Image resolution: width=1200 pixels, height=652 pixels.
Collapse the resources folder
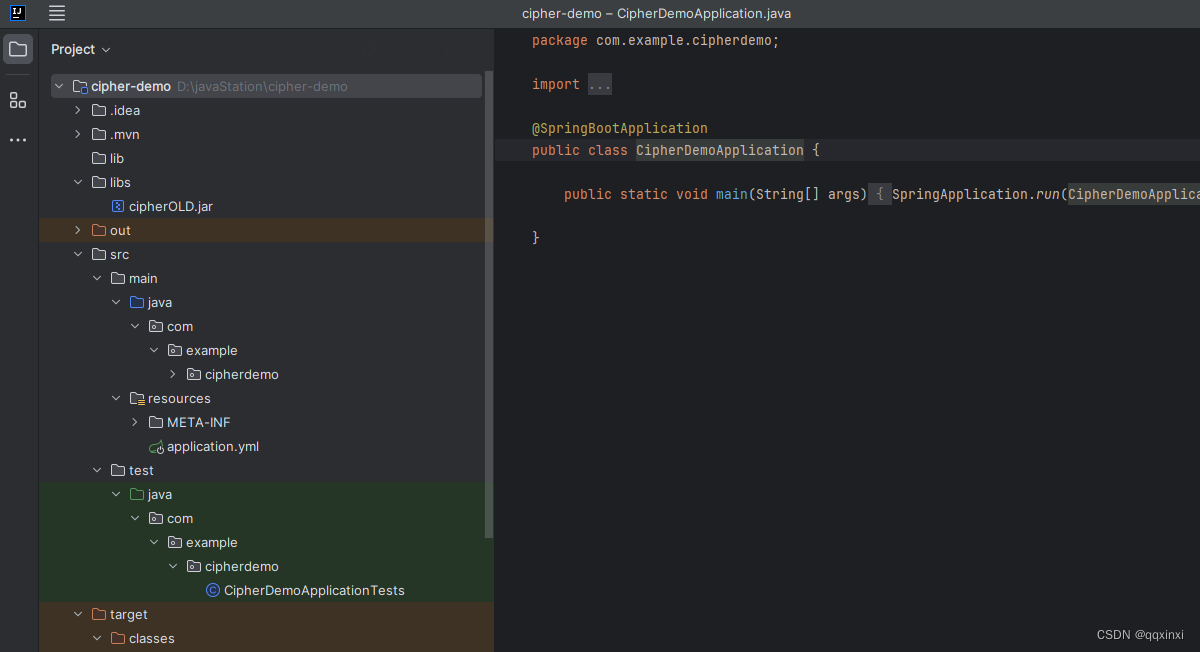pos(116,398)
